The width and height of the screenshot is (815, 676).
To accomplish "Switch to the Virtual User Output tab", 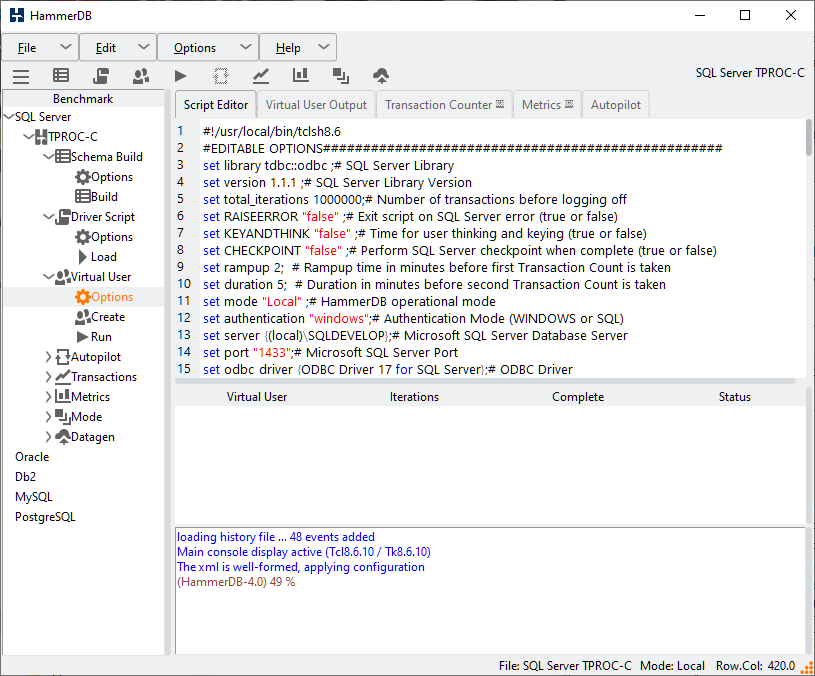I will click(x=316, y=105).
